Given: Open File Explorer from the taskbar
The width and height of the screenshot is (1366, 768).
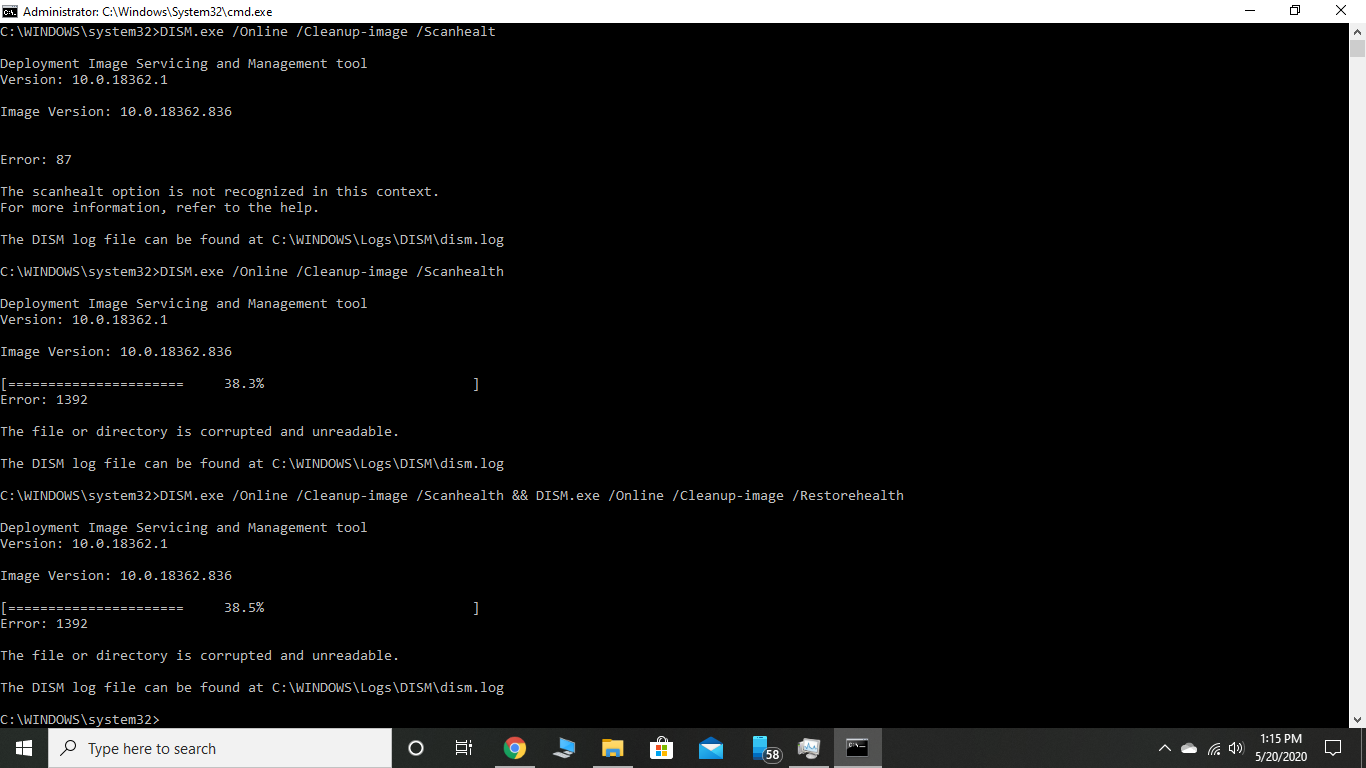Looking at the screenshot, I should click(613, 748).
